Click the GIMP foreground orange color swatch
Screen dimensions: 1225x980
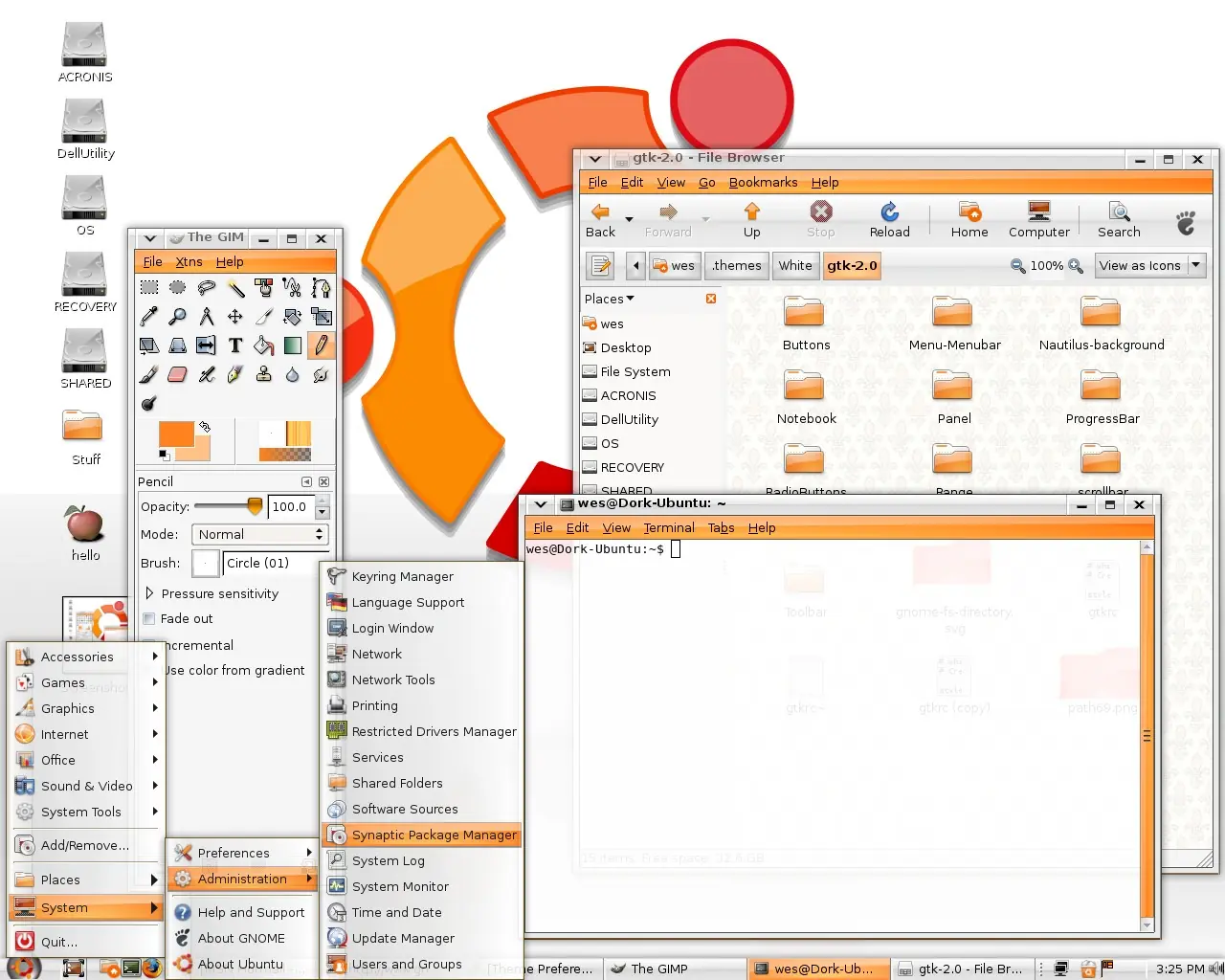[176, 435]
